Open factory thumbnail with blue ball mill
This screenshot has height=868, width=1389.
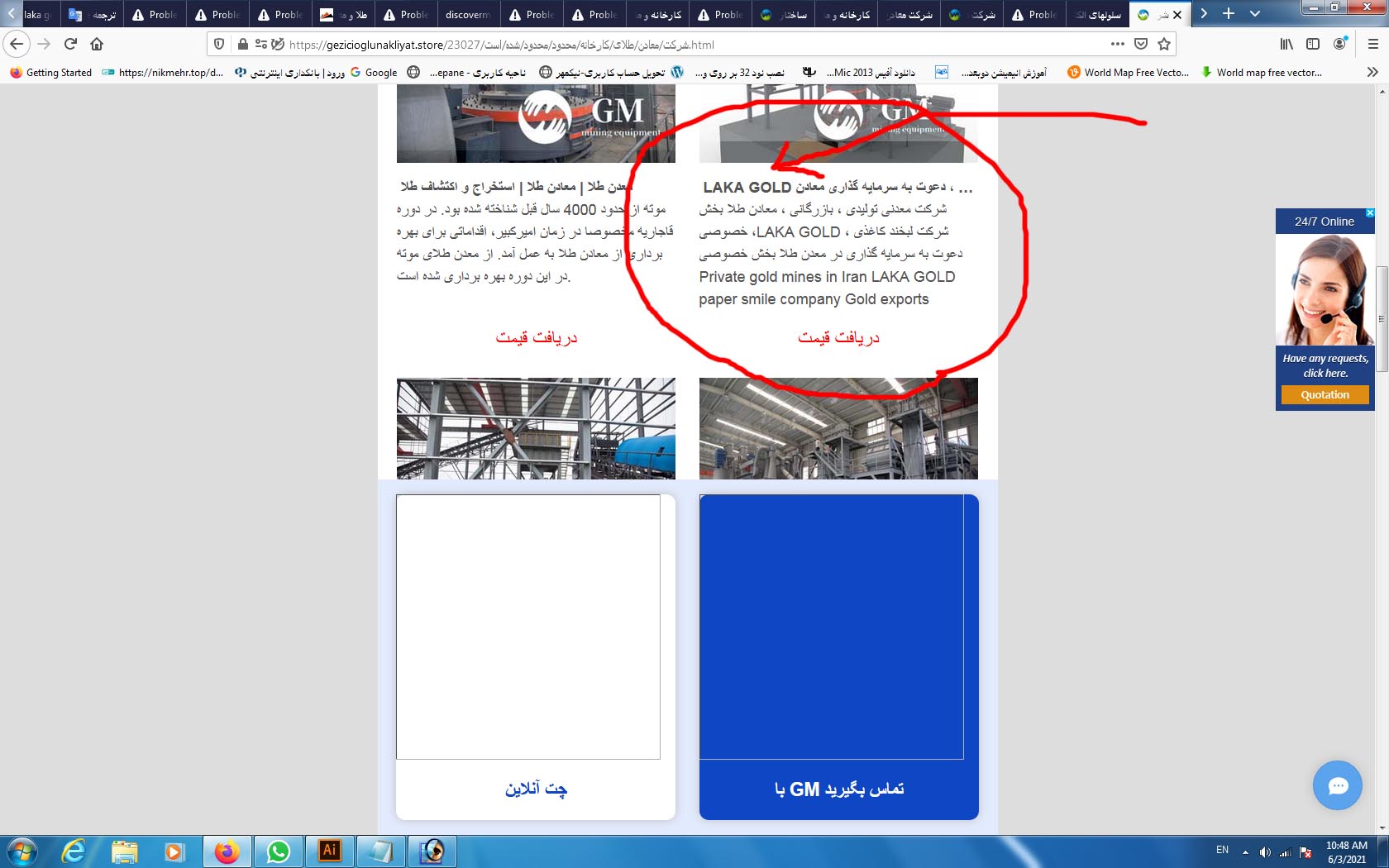536,428
